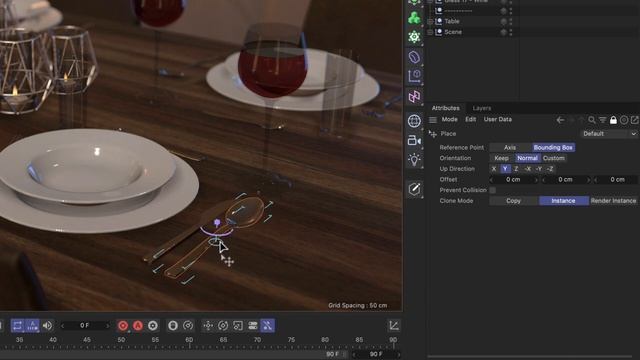Open the Attributes hamburger menu

click(x=433, y=120)
